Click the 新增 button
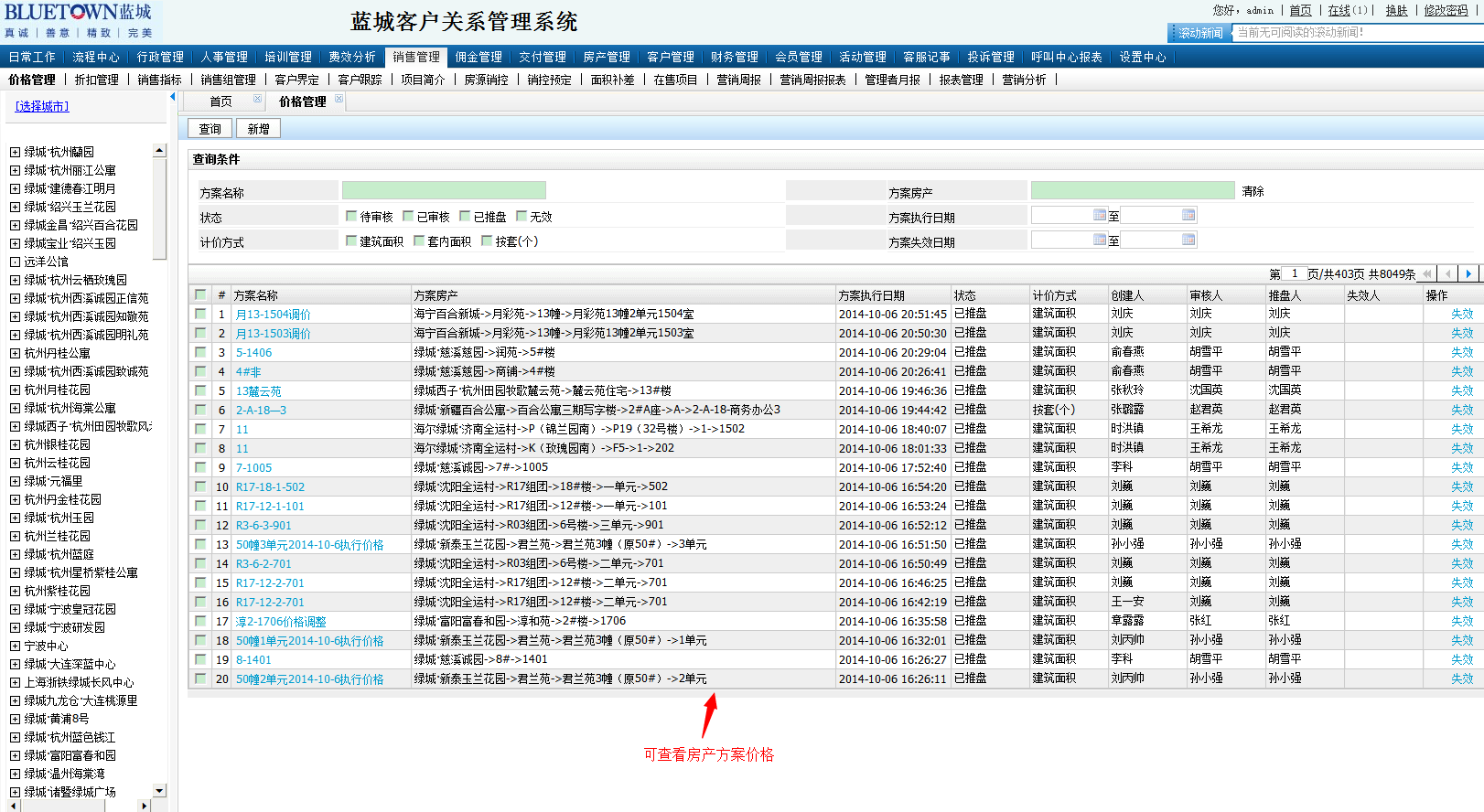The image size is (1484, 812). [259, 129]
